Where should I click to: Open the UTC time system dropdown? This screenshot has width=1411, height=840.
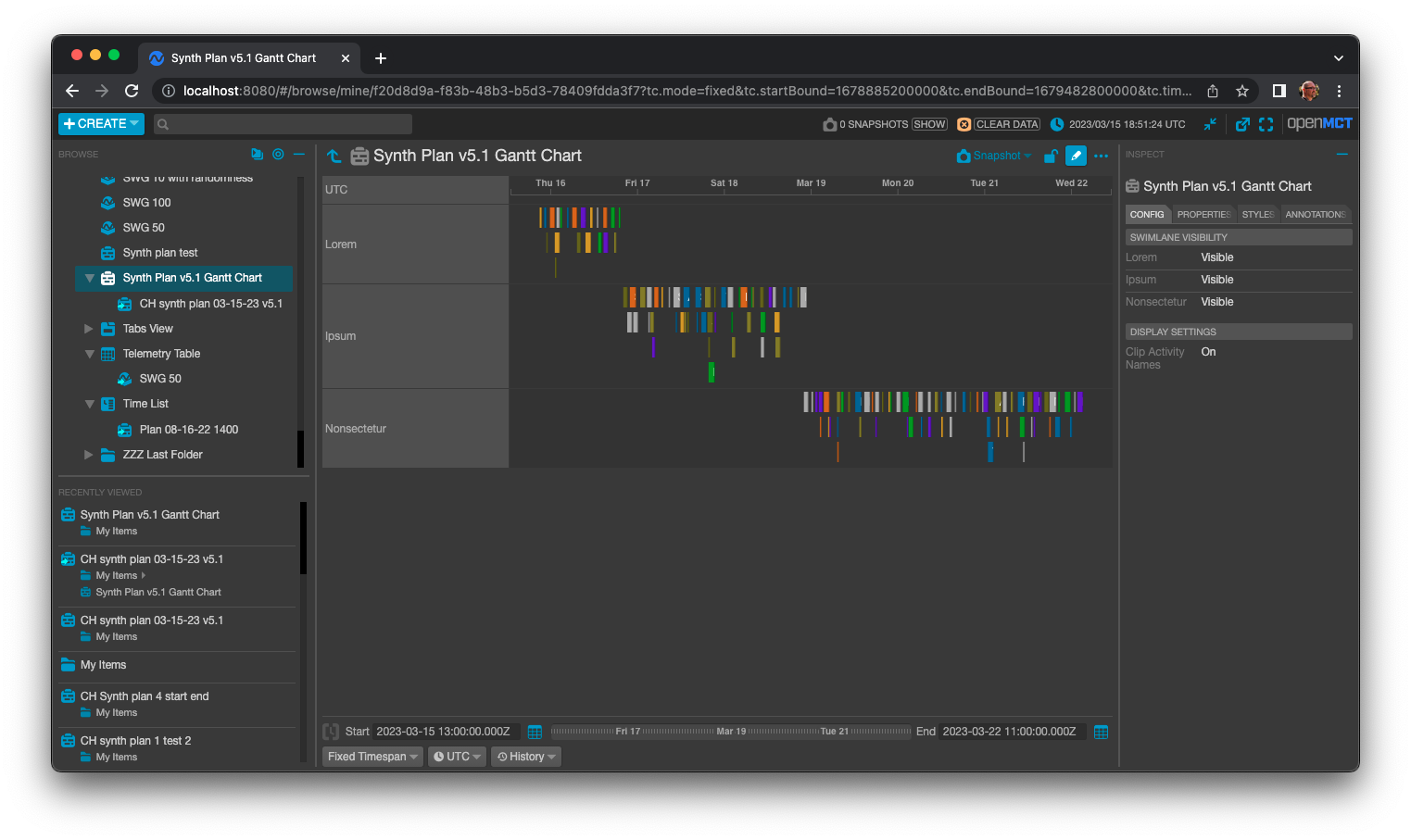point(457,757)
